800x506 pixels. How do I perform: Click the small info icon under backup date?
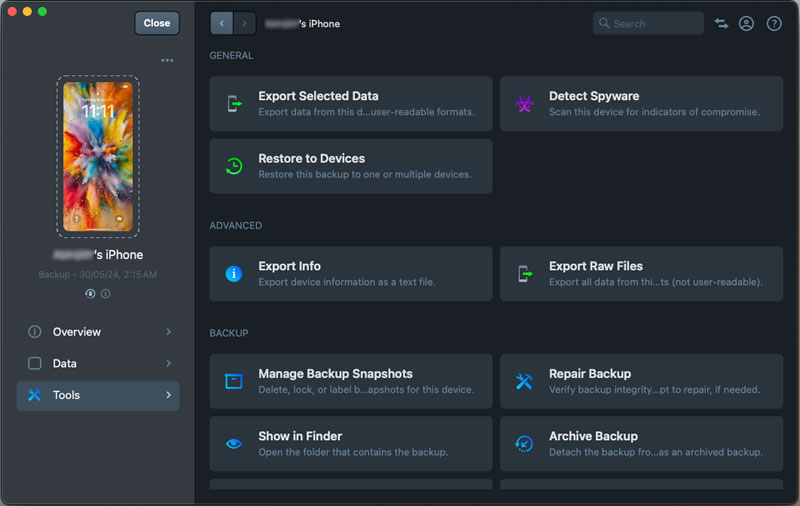tap(106, 293)
